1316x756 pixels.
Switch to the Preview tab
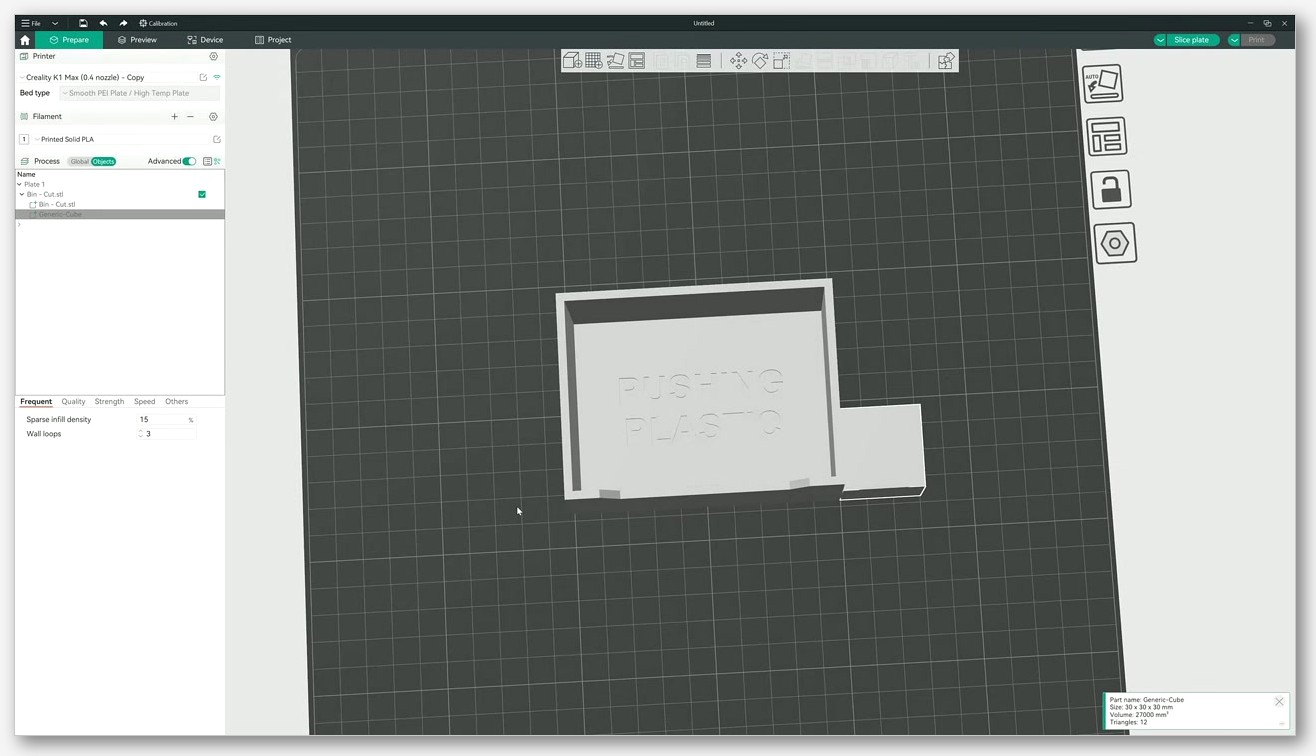(137, 40)
